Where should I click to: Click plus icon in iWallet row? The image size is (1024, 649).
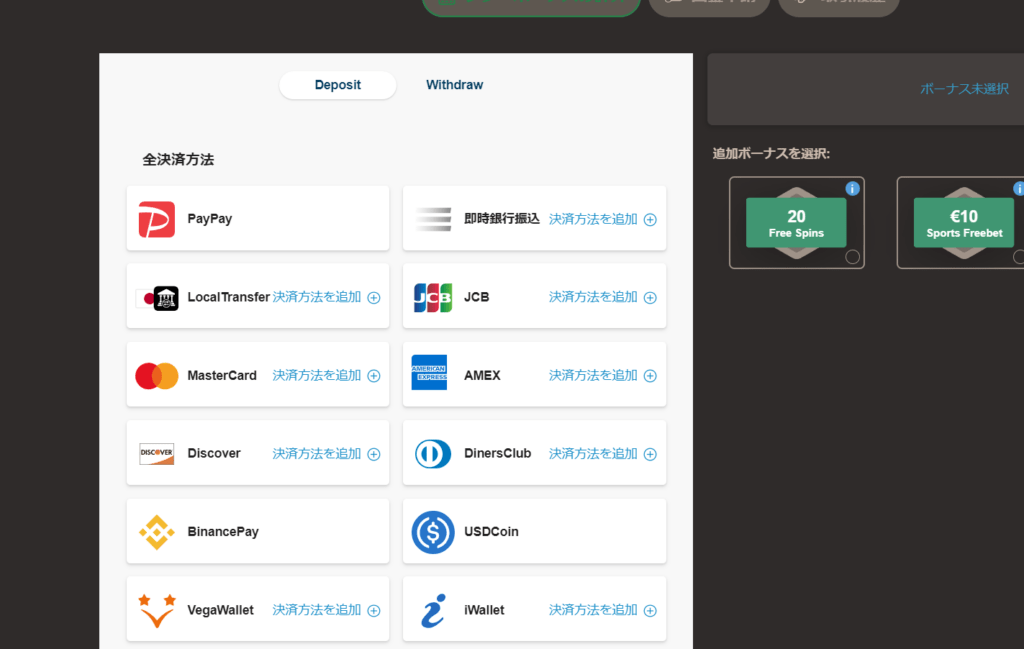pyautogui.click(x=650, y=610)
